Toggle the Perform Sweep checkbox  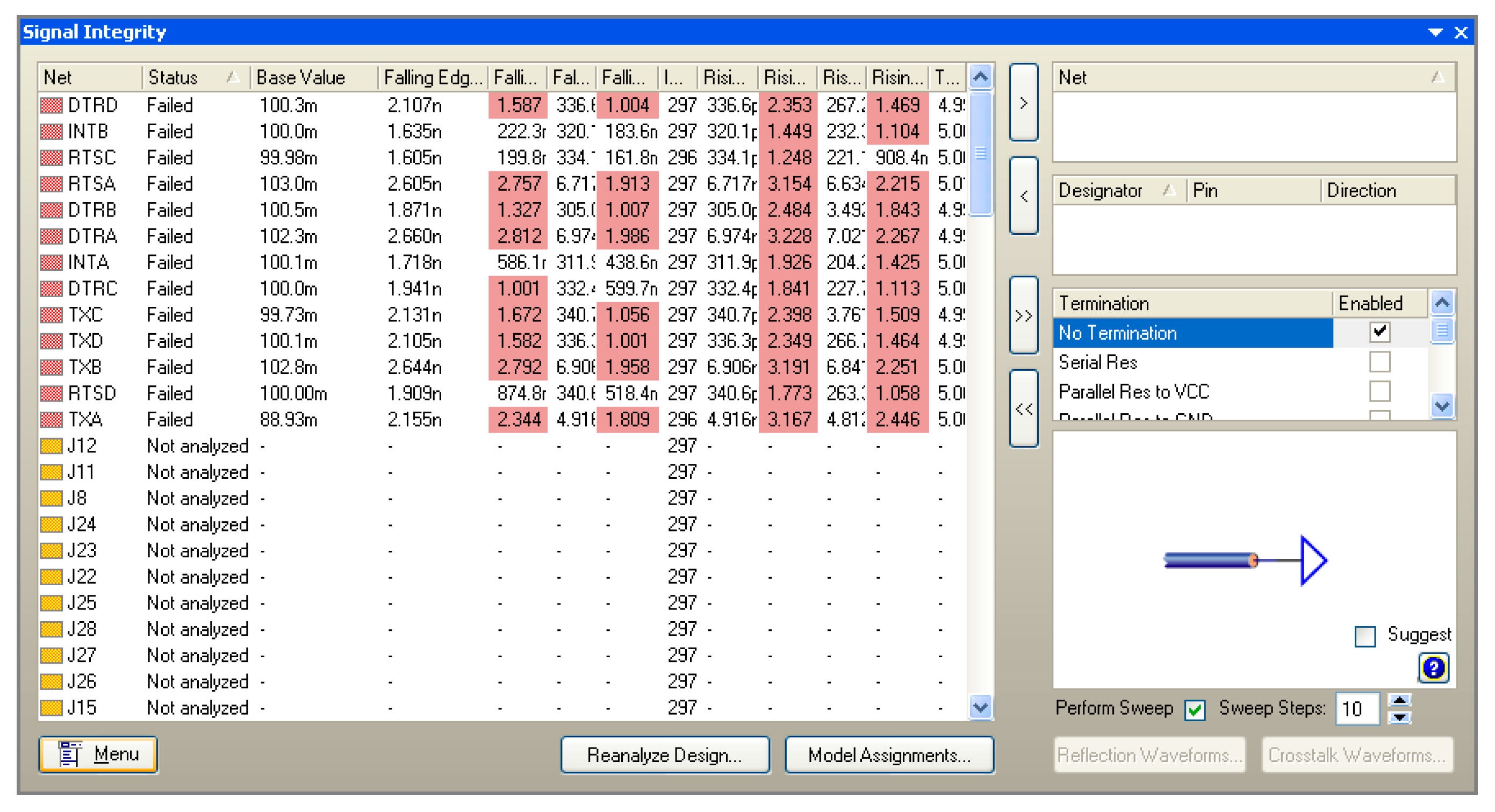(1195, 709)
